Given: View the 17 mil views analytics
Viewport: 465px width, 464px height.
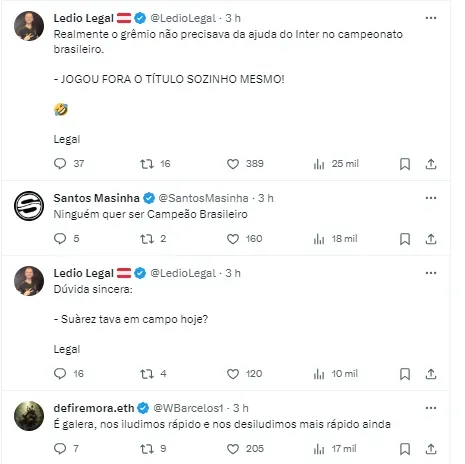Looking at the screenshot, I should (x=335, y=449).
